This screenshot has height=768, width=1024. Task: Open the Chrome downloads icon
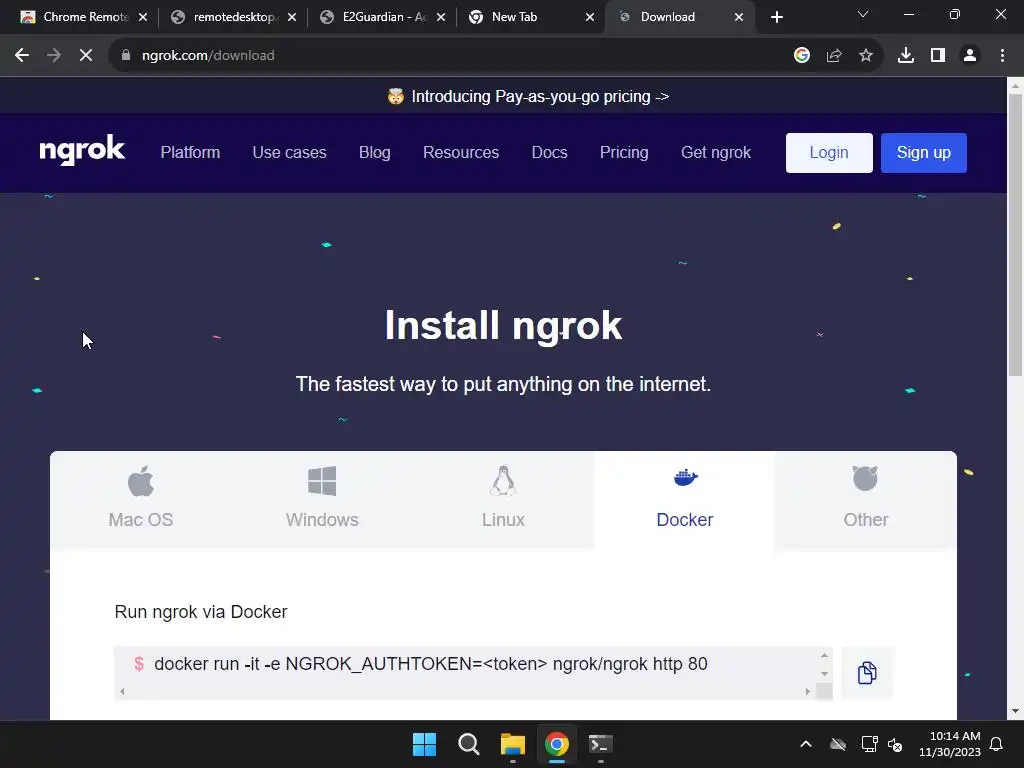906,56
